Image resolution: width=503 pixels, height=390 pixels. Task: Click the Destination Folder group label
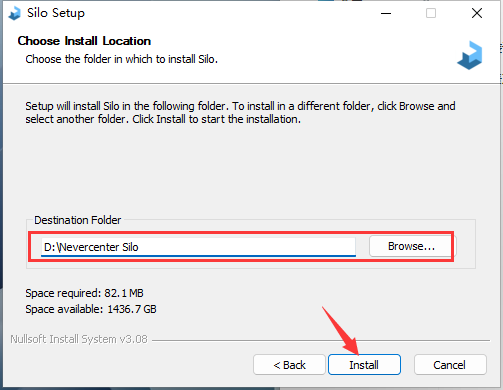point(78,220)
